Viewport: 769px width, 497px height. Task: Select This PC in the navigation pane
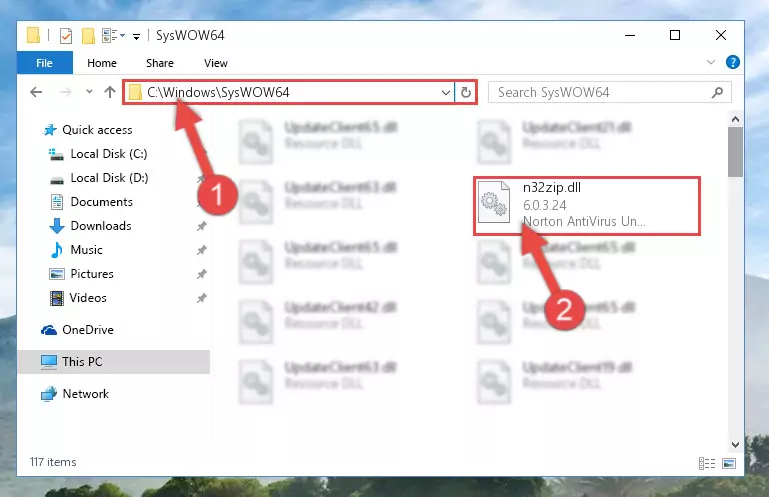coord(114,362)
